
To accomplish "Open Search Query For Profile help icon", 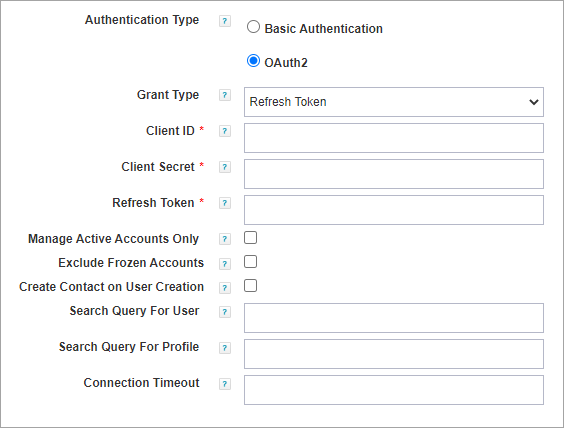I will click(225, 348).
